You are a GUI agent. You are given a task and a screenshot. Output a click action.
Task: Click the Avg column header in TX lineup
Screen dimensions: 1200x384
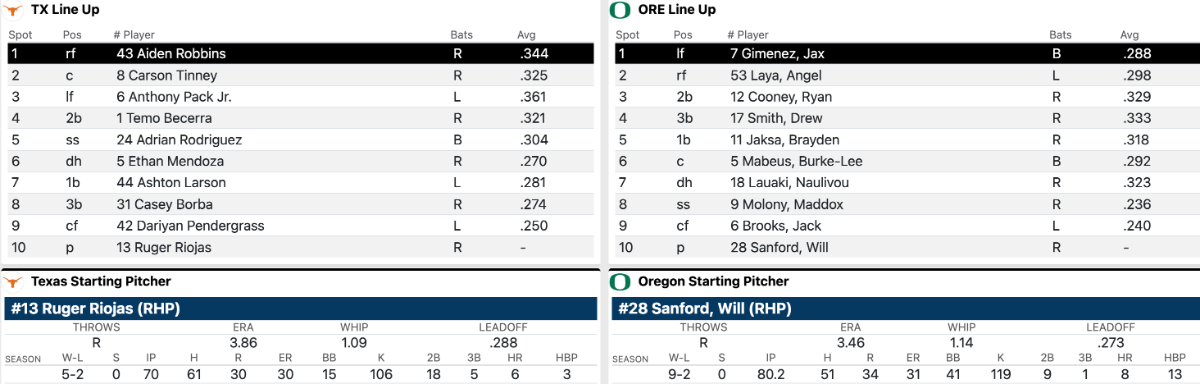pos(527,35)
